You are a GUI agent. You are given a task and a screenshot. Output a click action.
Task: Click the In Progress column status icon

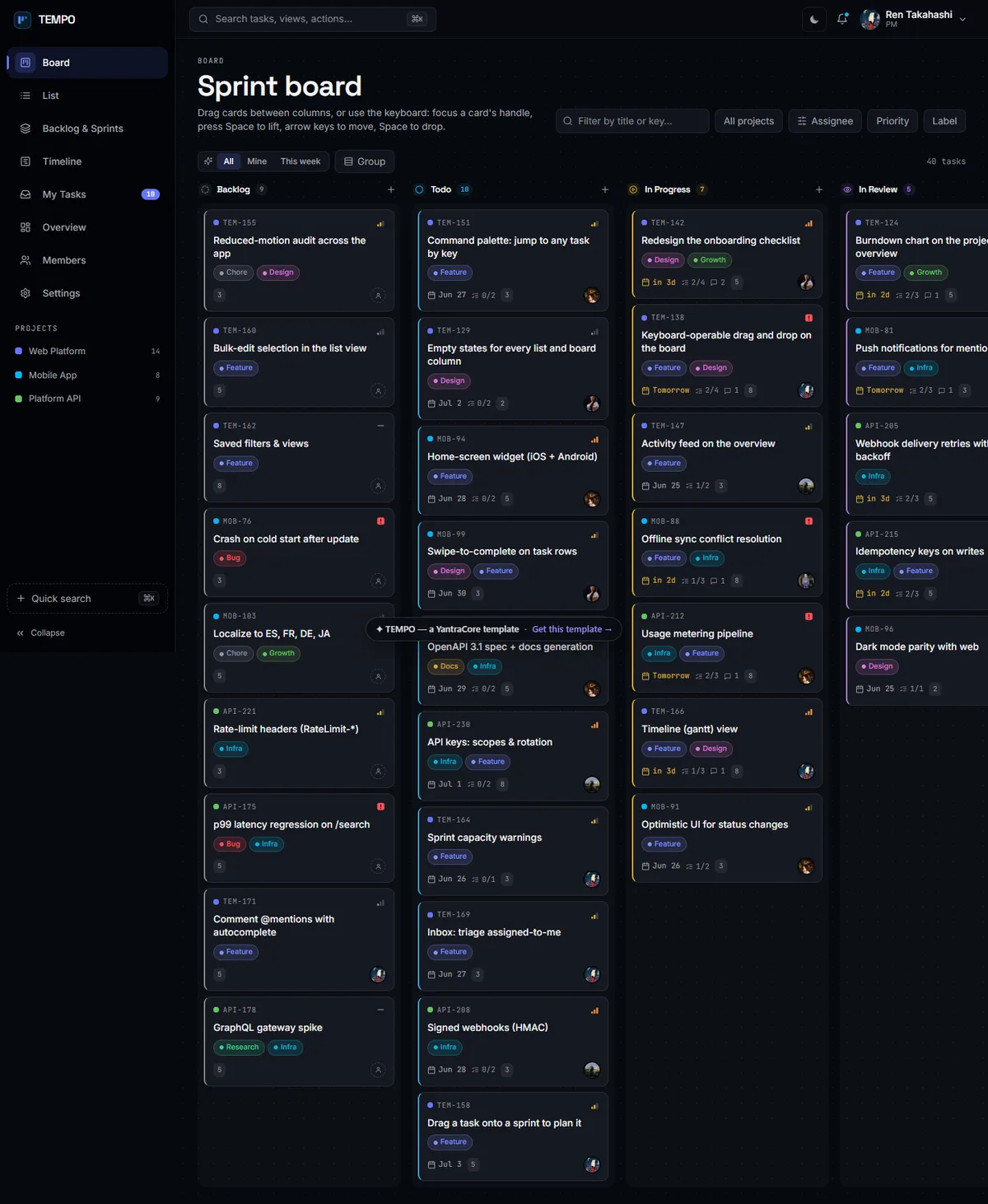[633, 189]
